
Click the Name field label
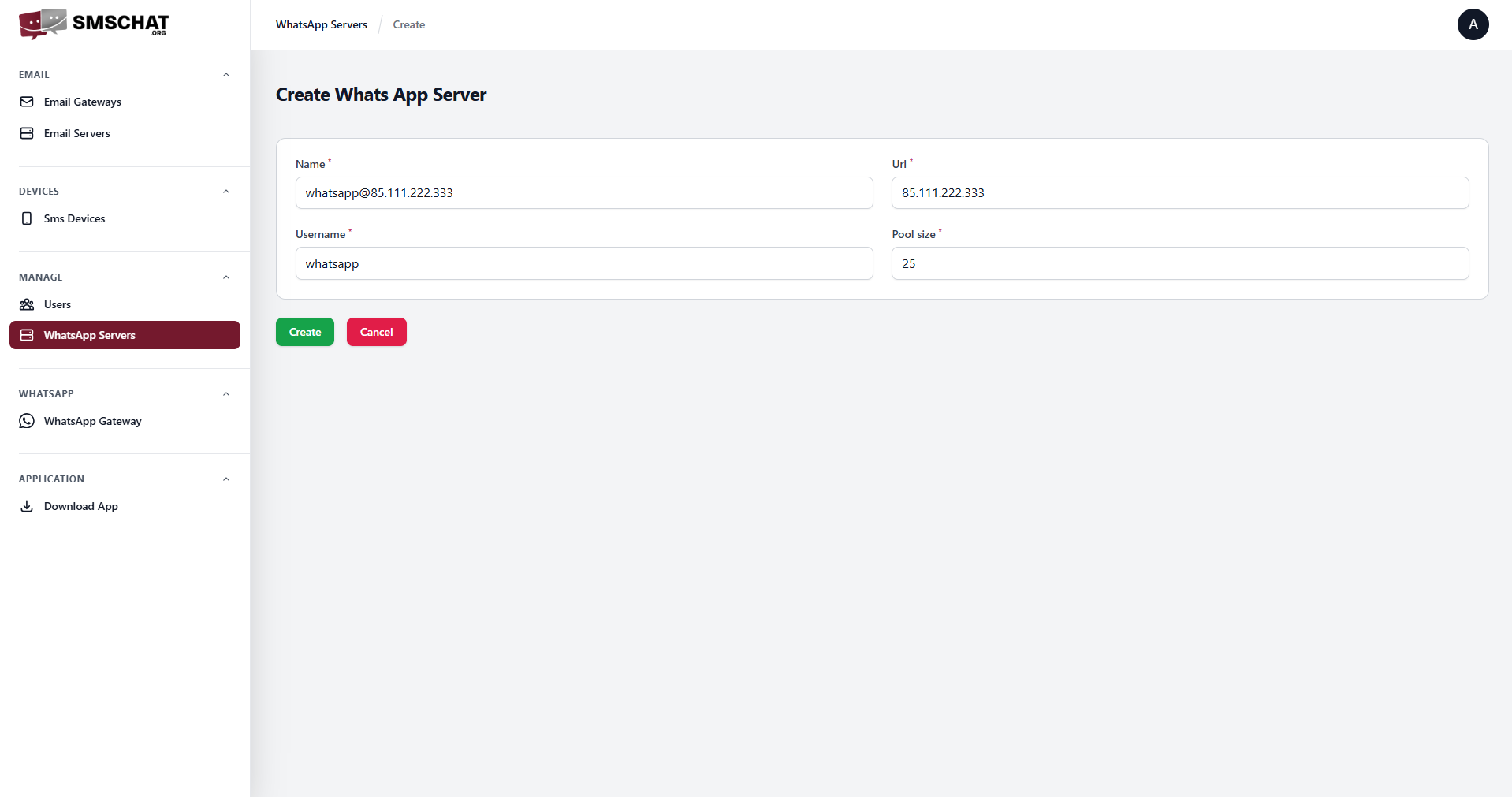coord(311,164)
